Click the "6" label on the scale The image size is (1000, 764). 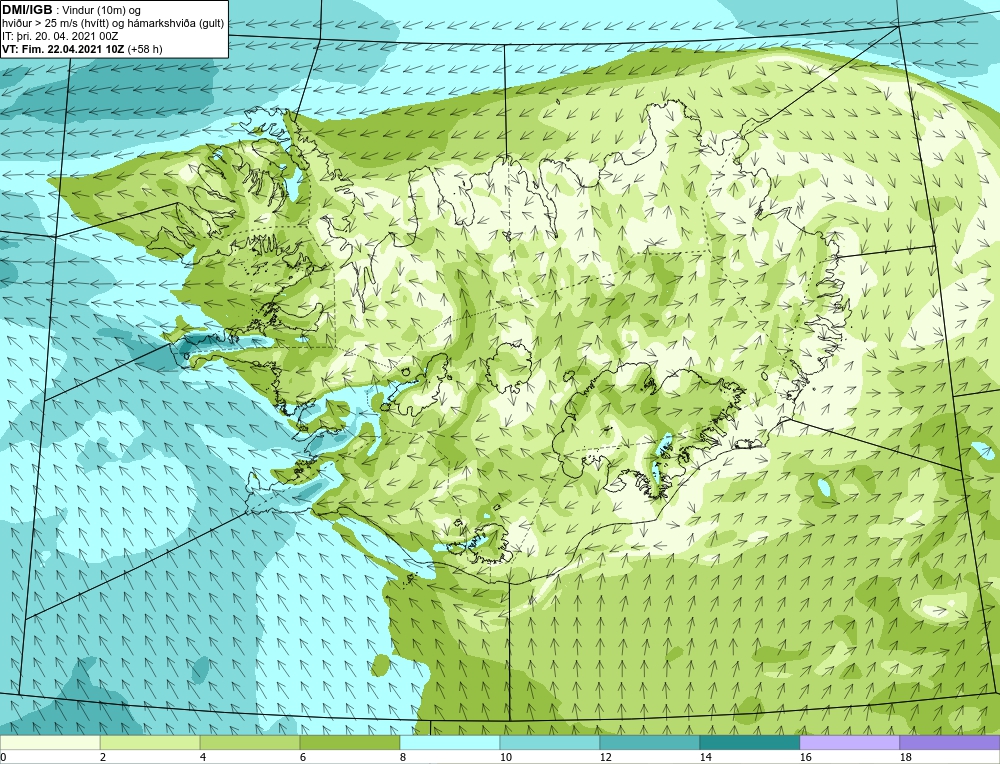pos(304,757)
